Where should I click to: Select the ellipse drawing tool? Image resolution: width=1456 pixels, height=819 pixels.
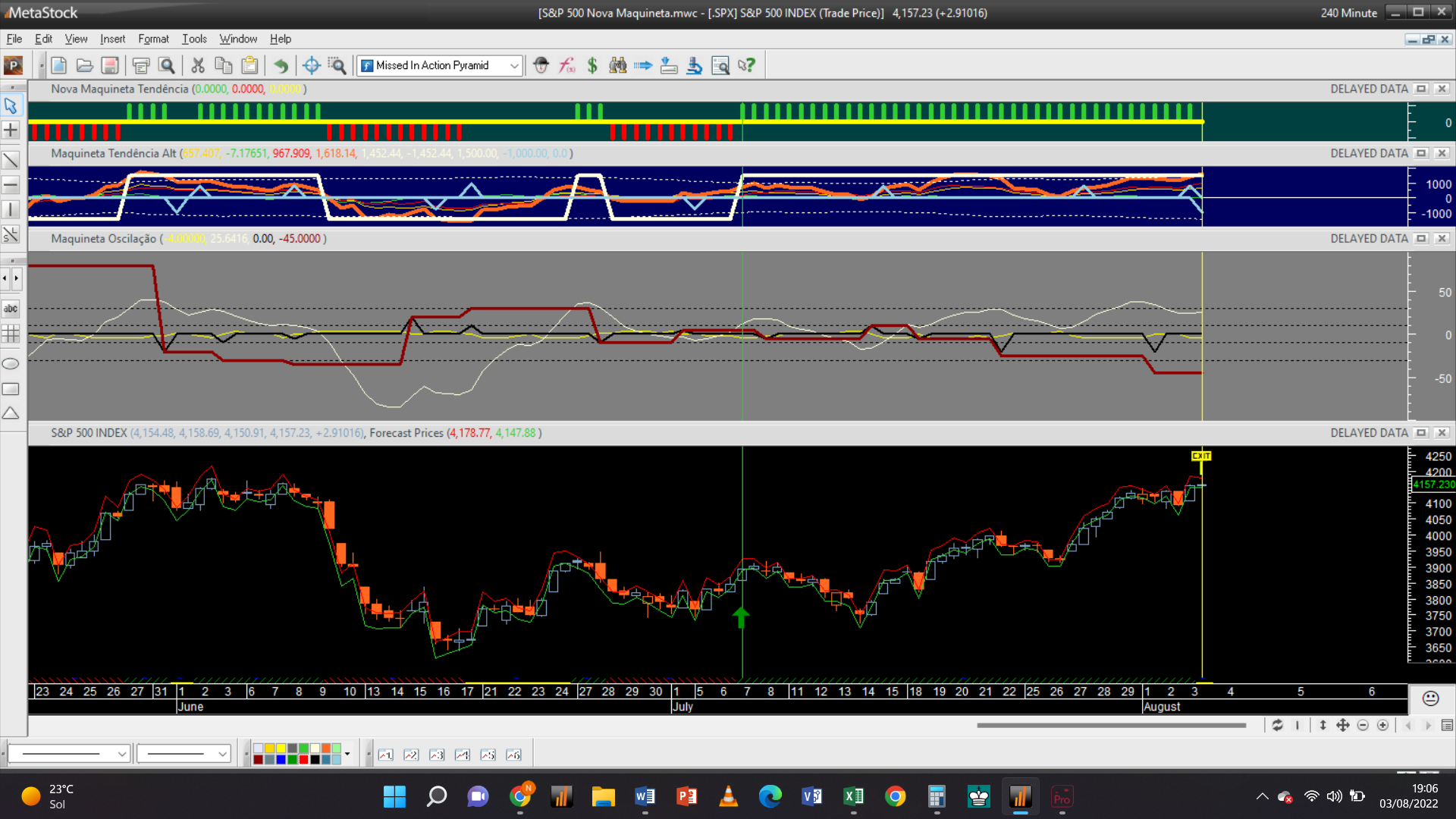[11, 364]
